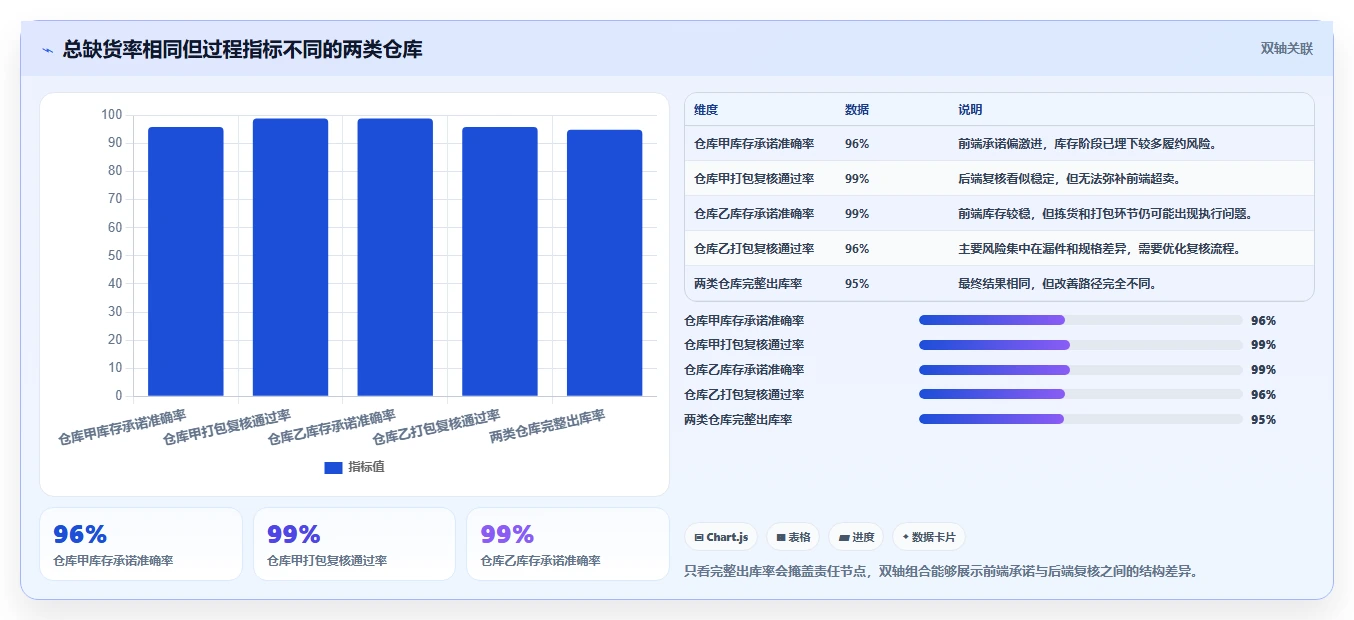1354x620 pixels.
Task: Click the 仓库甲库存承诺准确率 chart bar
Action: tap(186, 261)
